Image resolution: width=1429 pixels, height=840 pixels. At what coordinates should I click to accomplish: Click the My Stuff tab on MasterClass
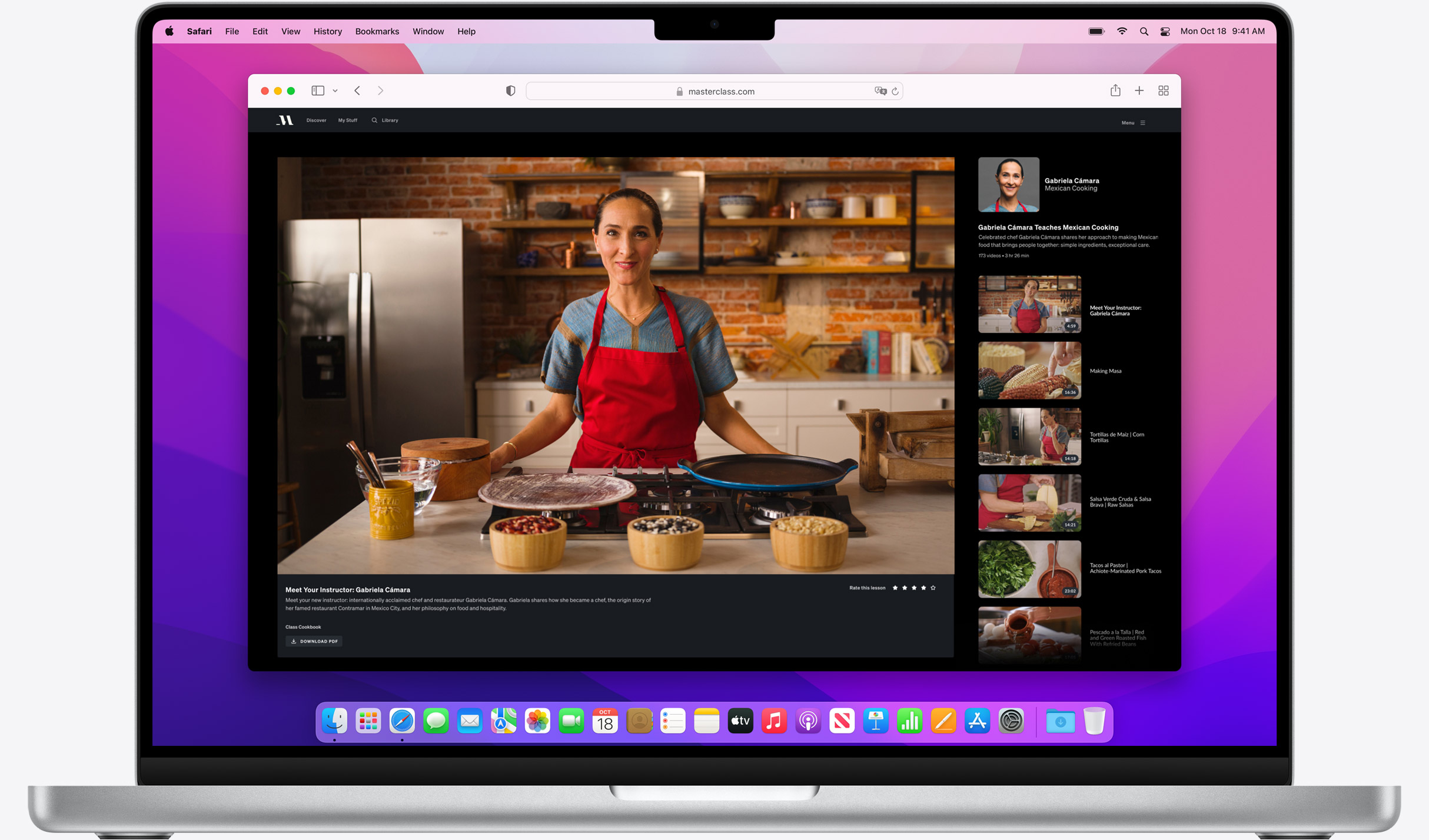point(347,120)
